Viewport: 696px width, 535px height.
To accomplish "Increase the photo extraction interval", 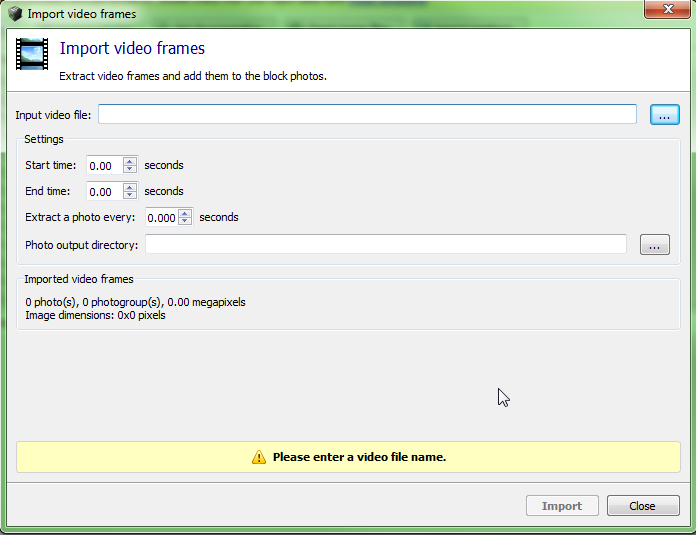I will (185, 213).
